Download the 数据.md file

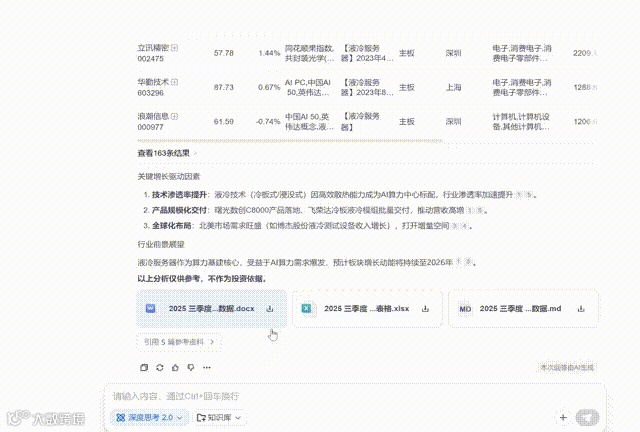click(581, 309)
